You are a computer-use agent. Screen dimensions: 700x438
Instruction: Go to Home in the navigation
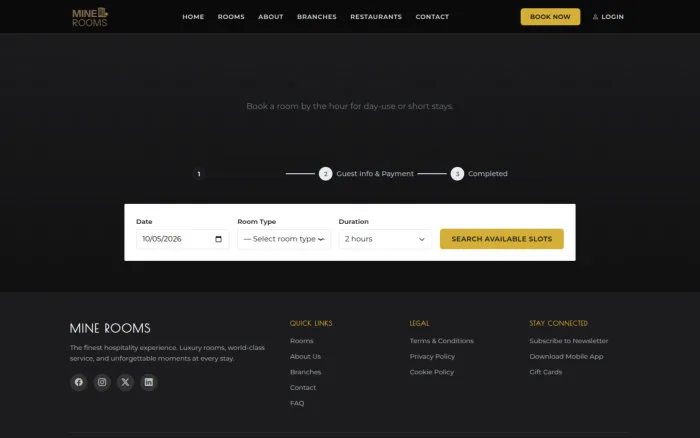click(x=193, y=17)
